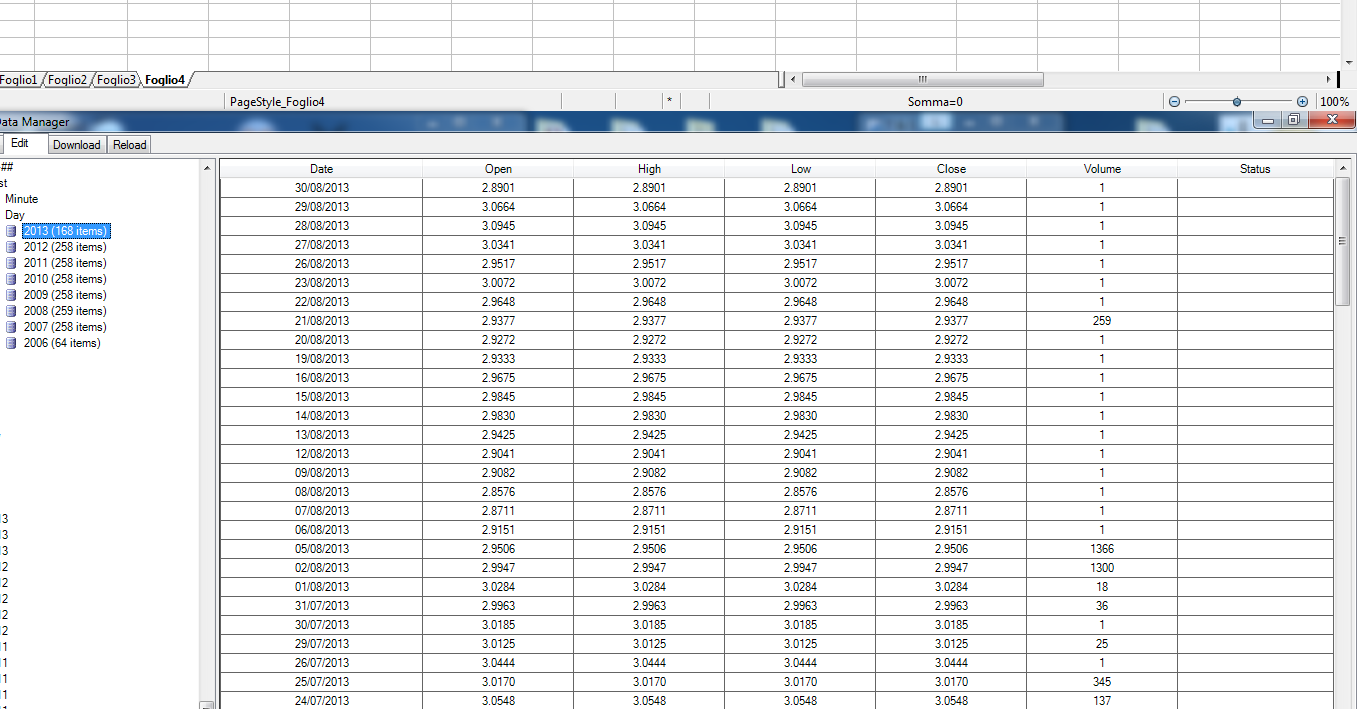1357x709 pixels.
Task: Switch to sheet tab Foglio2
Action: click(x=68, y=80)
